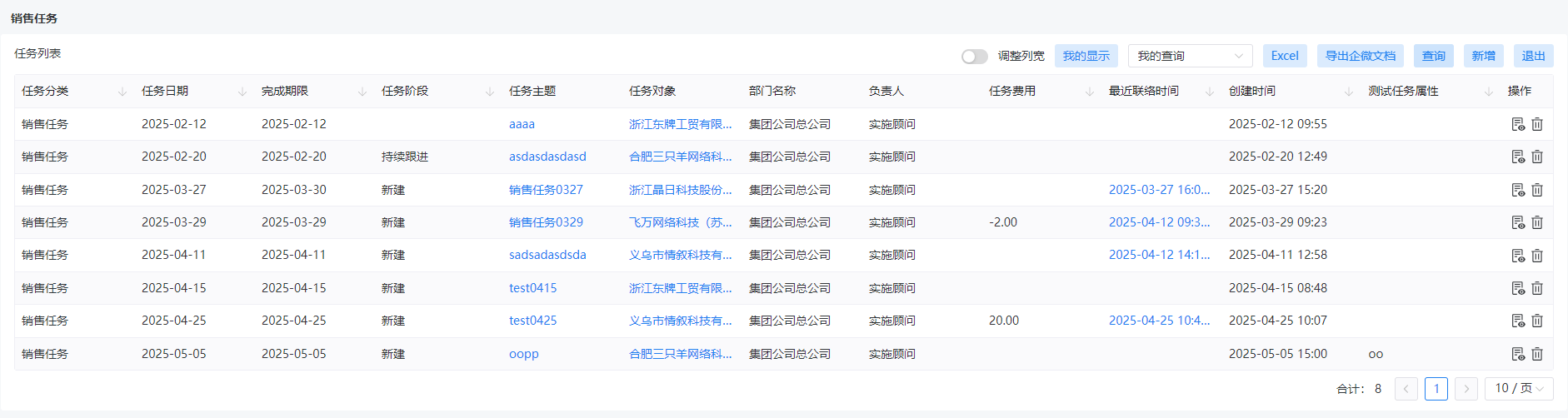Select created time 2025-05-05 15:00
Viewport: 1568px width, 418px height.
click(1278, 354)
